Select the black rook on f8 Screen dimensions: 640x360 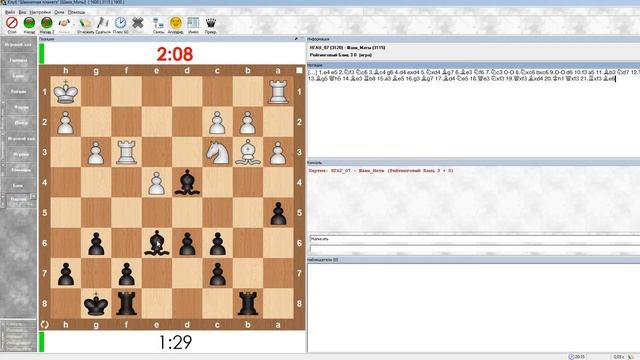click(x=127, y=303)
